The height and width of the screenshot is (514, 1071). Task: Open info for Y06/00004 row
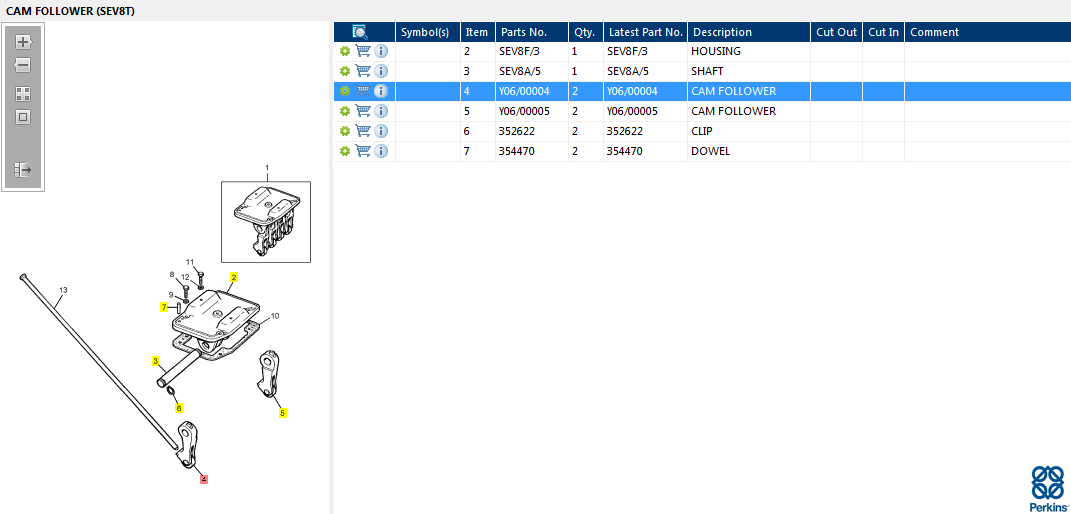tap(381, 91)
